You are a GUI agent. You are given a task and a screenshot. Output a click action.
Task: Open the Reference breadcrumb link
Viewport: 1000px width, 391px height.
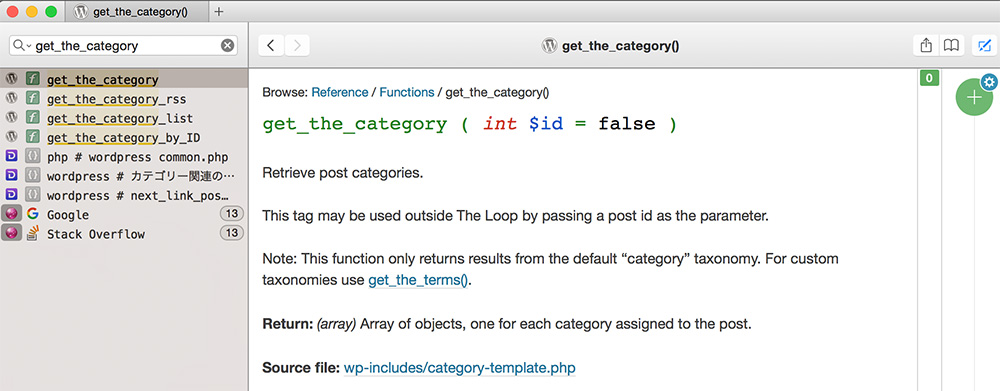[x=339, y=92]
